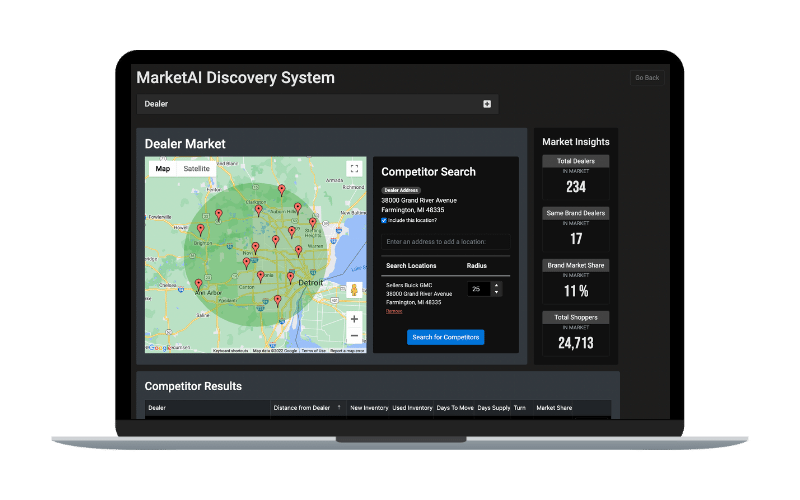800x500 pixels.
Task: Select the Street View pegman icon
Action: 354,290
